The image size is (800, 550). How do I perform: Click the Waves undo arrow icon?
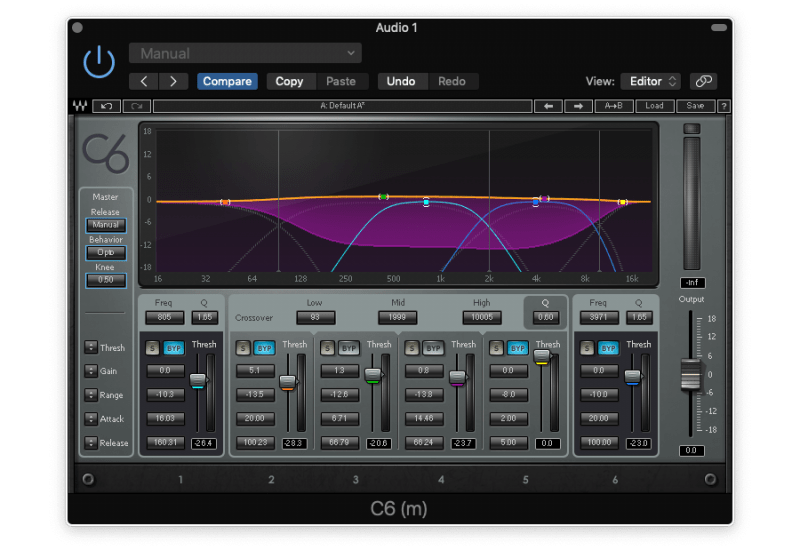pos(107,106)
